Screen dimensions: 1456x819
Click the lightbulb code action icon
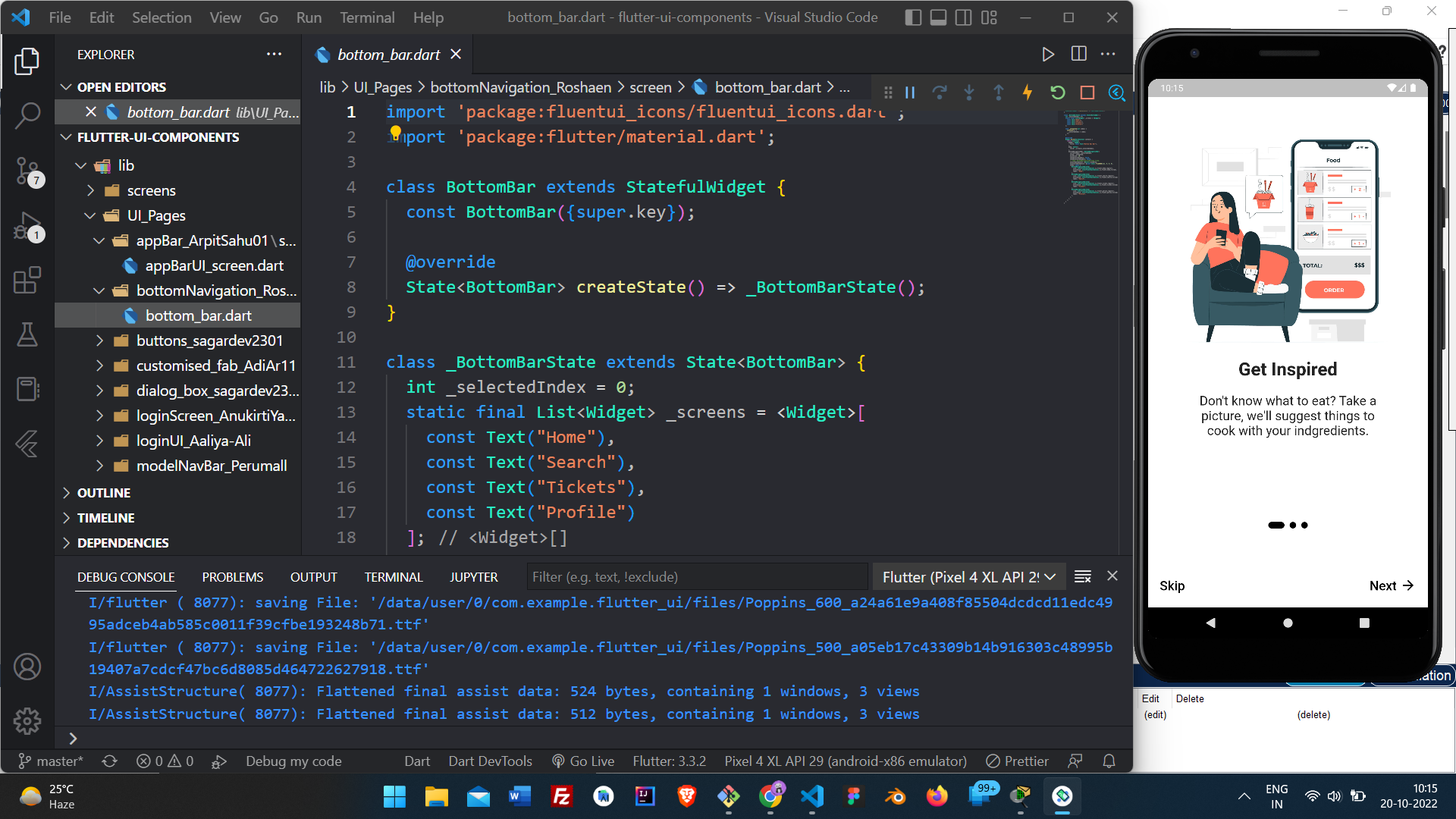396,133
